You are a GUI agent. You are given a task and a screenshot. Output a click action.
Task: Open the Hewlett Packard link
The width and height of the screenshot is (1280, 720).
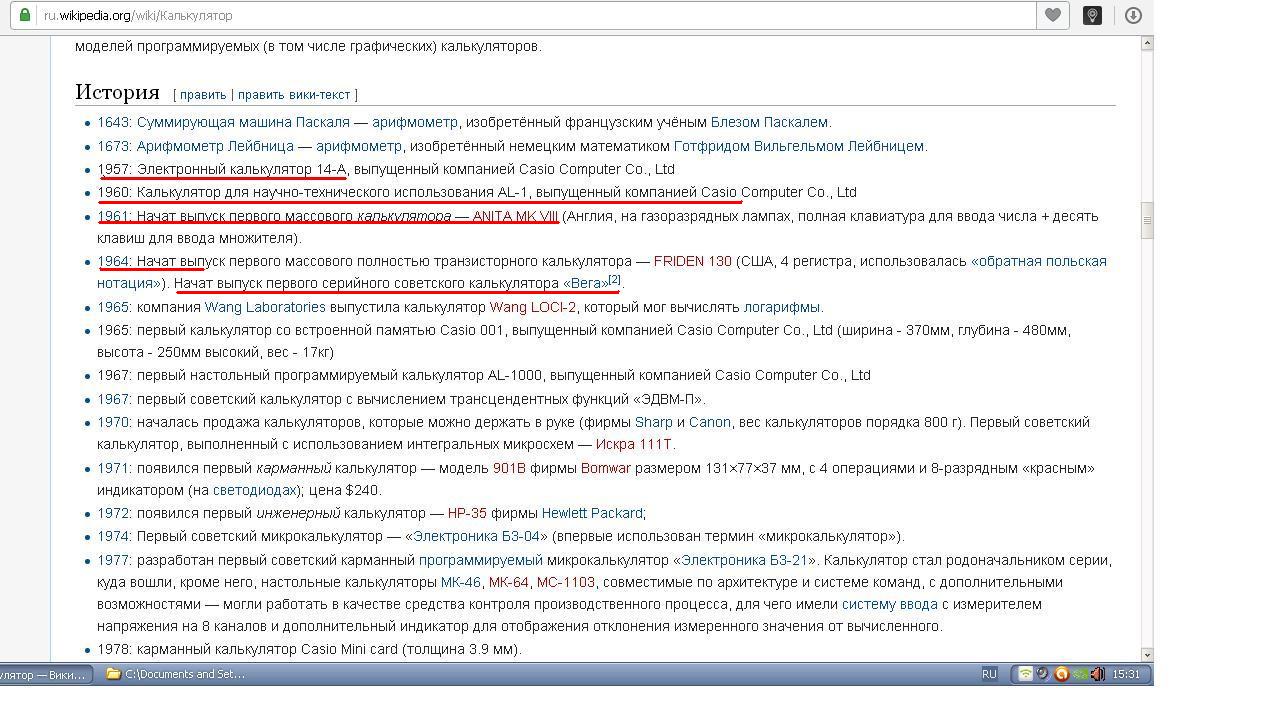coord(592,513)
